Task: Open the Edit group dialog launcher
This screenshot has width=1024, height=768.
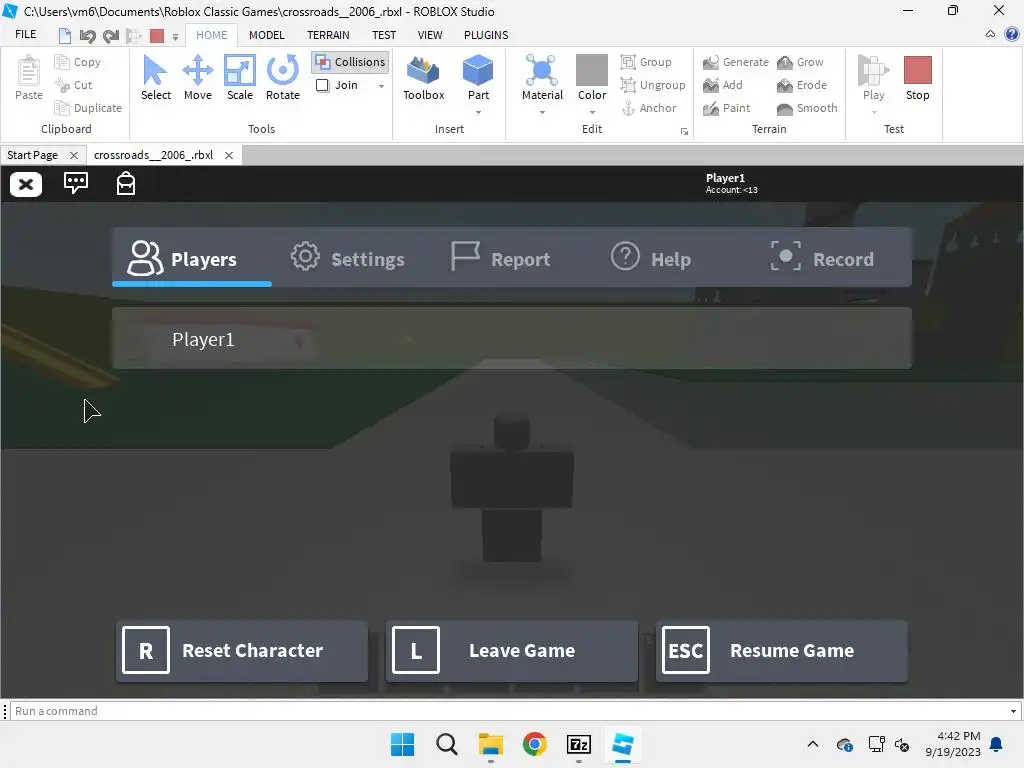Action: (684, 131)
